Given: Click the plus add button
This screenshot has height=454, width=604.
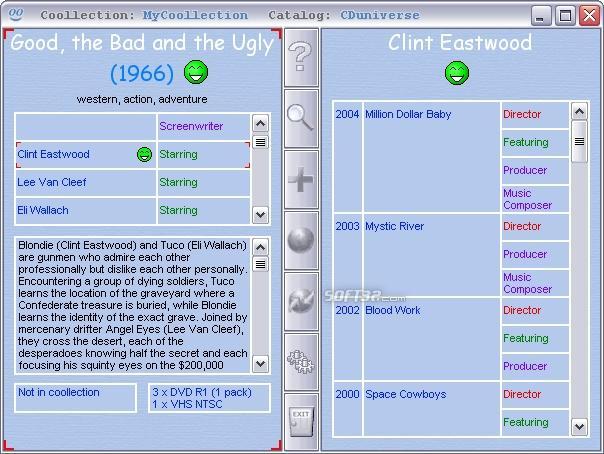Looking at the screenshot, I should point(301,179).
